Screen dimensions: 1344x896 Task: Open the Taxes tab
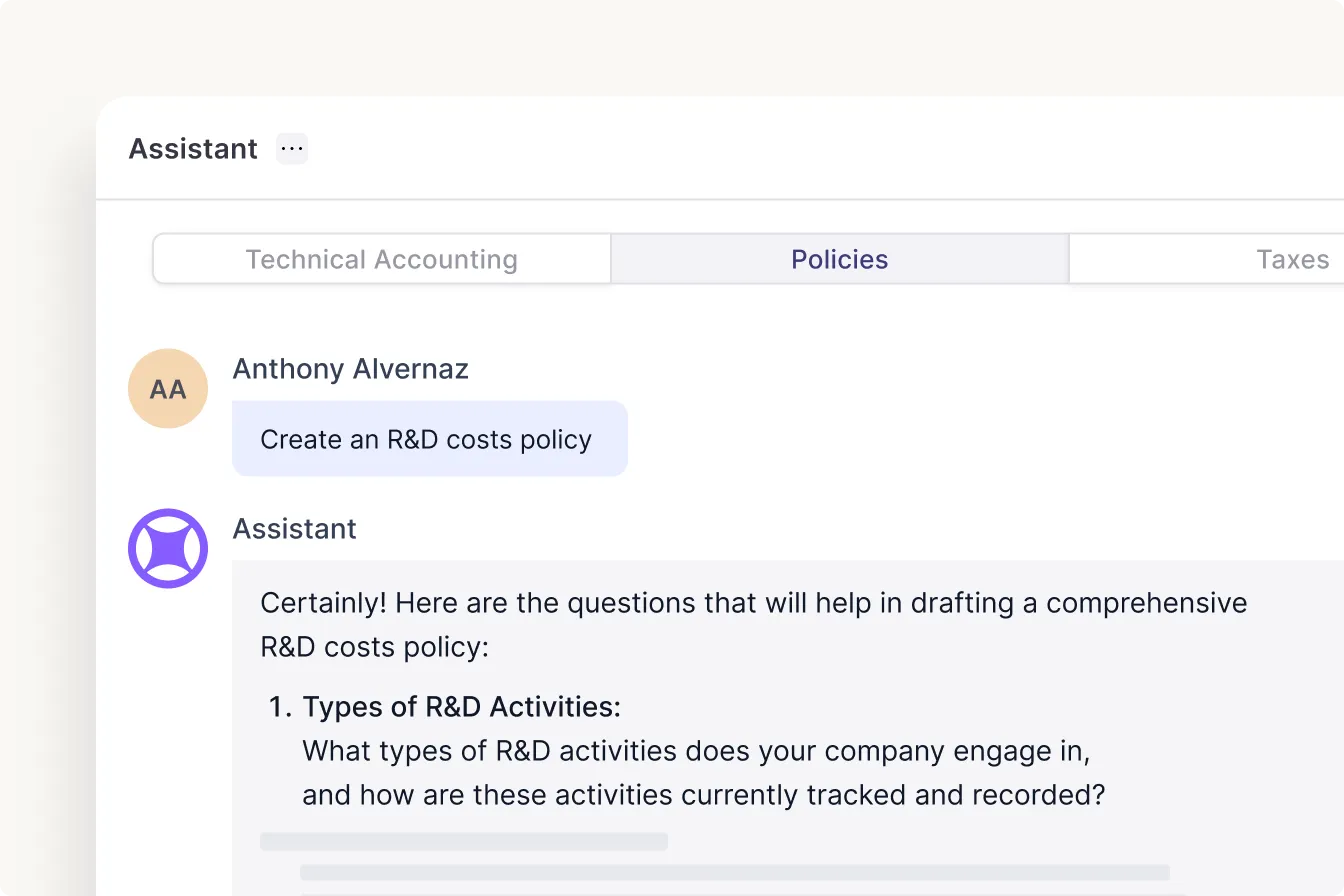pyautogui.click(x=1292, y=260)
